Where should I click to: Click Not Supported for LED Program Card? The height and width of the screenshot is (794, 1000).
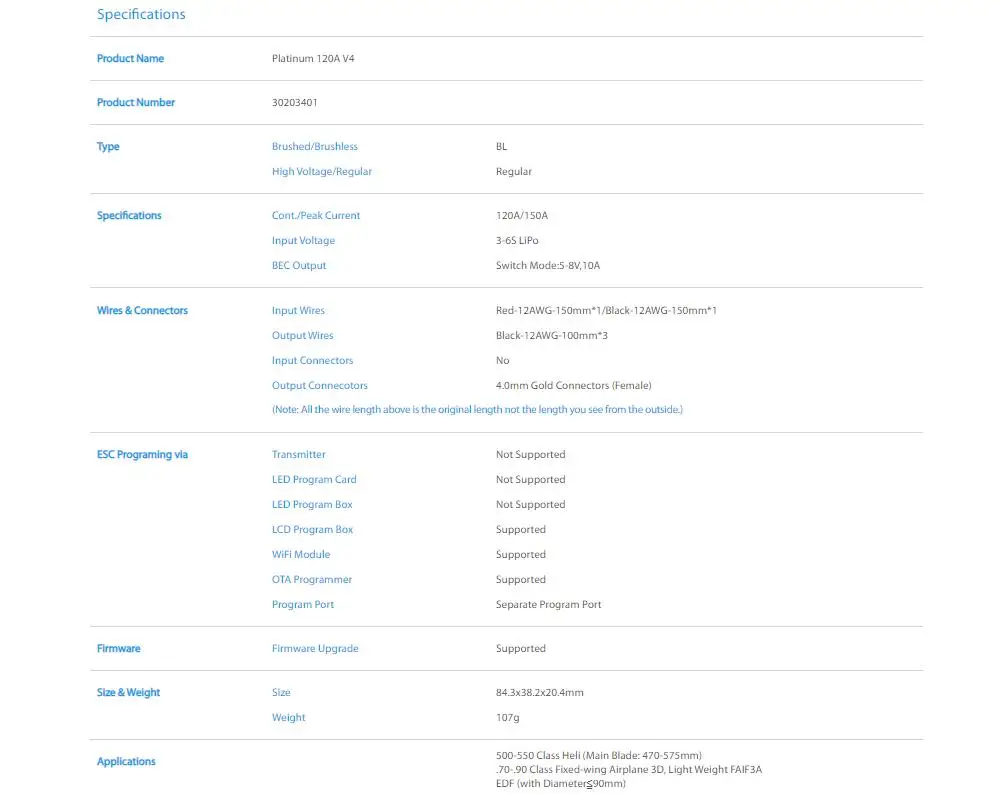pos(531,480)
